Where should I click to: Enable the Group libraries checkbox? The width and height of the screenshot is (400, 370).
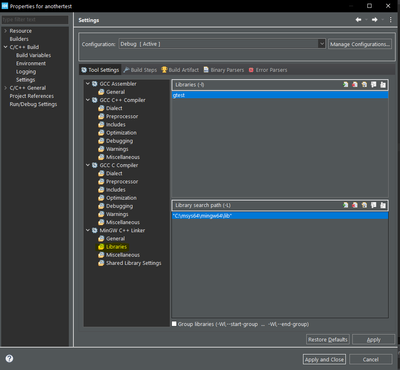coord(174,324)
